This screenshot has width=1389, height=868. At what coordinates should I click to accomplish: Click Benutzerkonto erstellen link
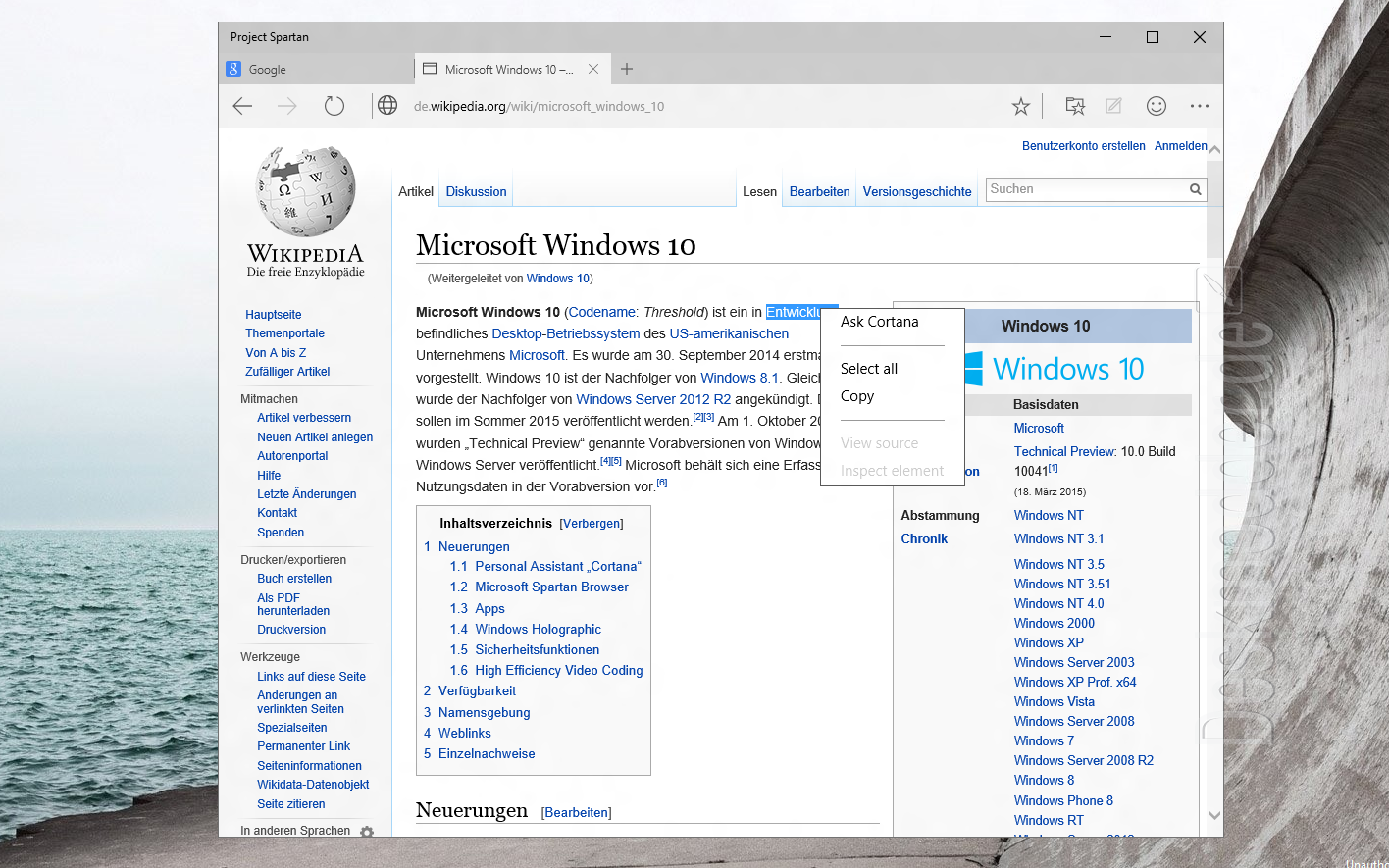[x=1084, y=146]
